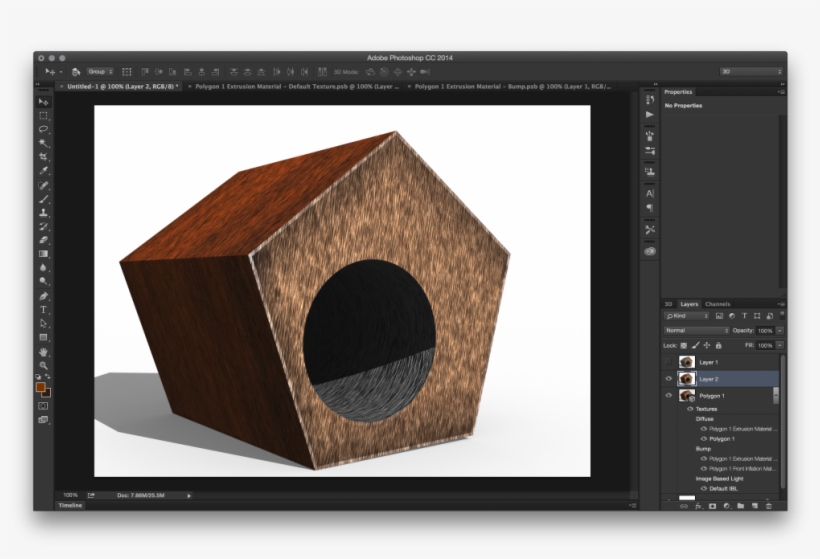
Task: Hide Layer 2 with its eye icon
Action: pos(666,379)
